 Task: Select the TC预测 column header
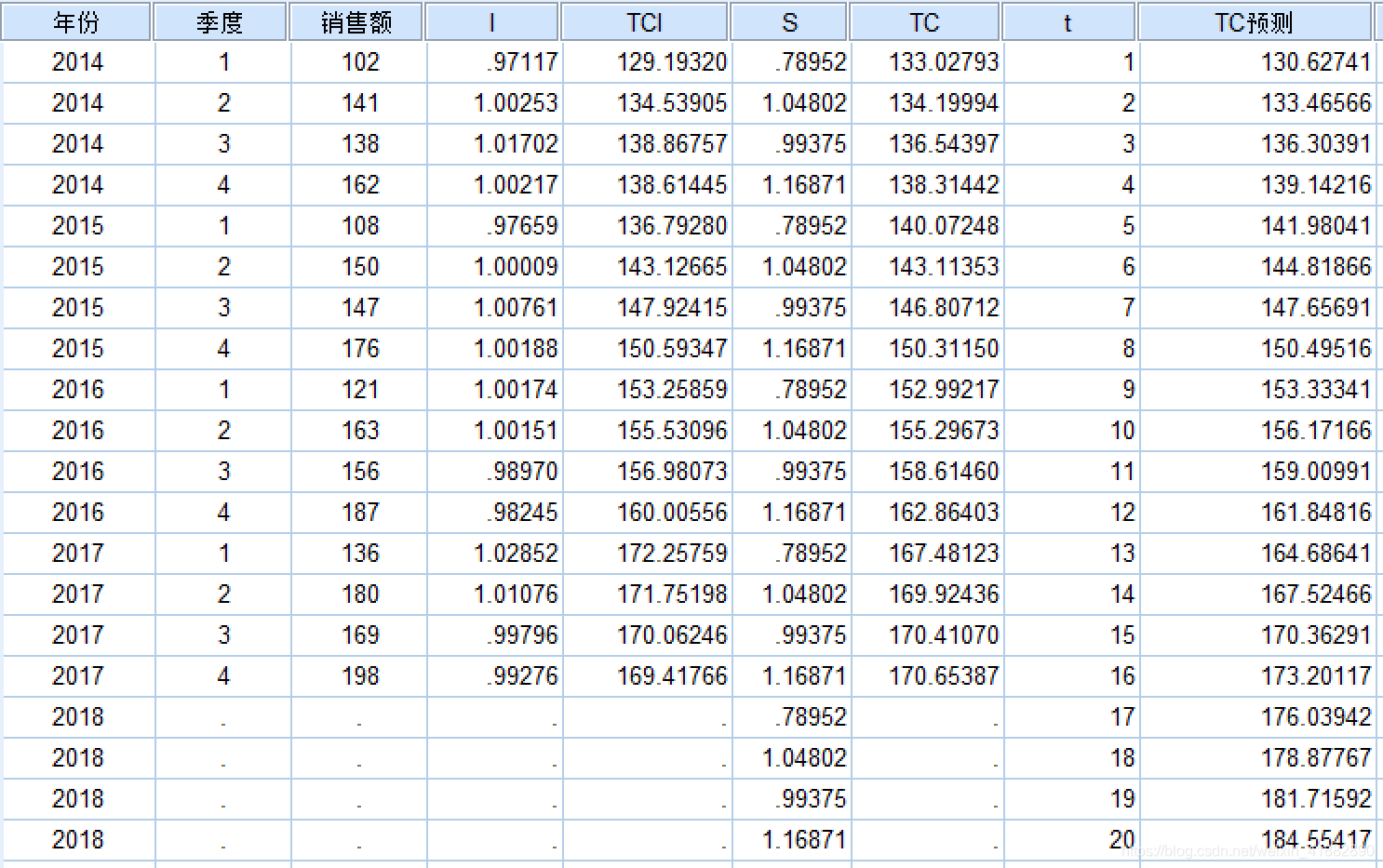(x=1255, y=21)
